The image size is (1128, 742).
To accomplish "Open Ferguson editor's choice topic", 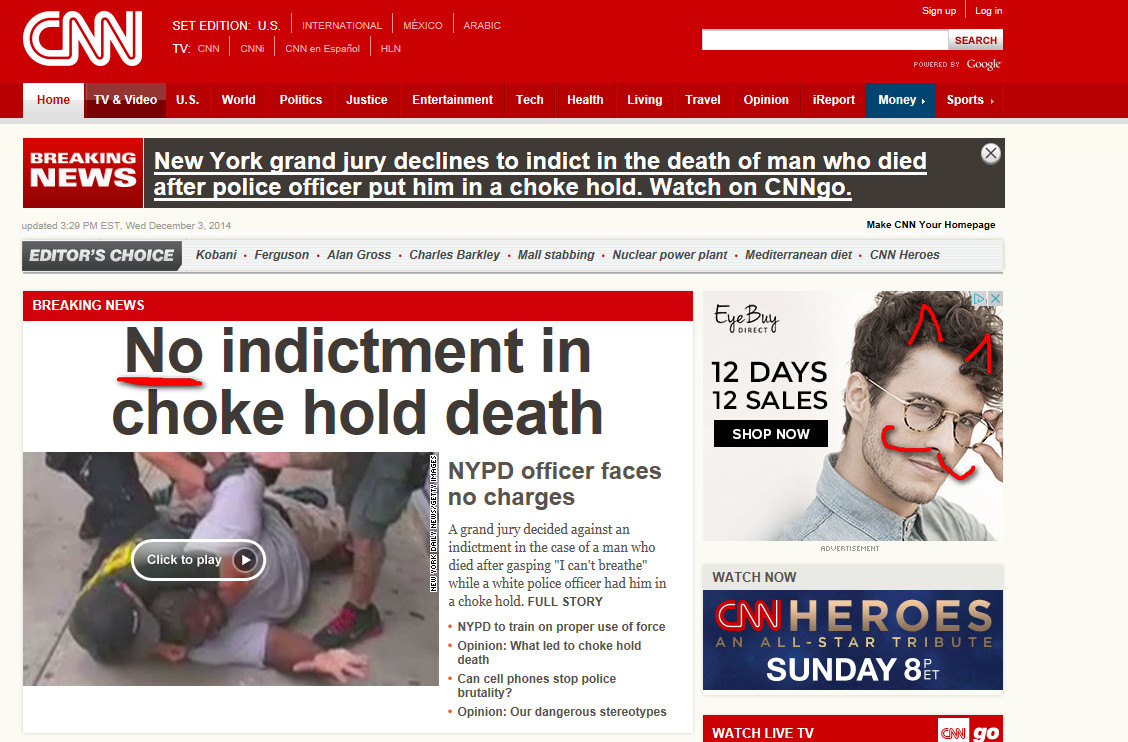I will [x=281, y=255].
